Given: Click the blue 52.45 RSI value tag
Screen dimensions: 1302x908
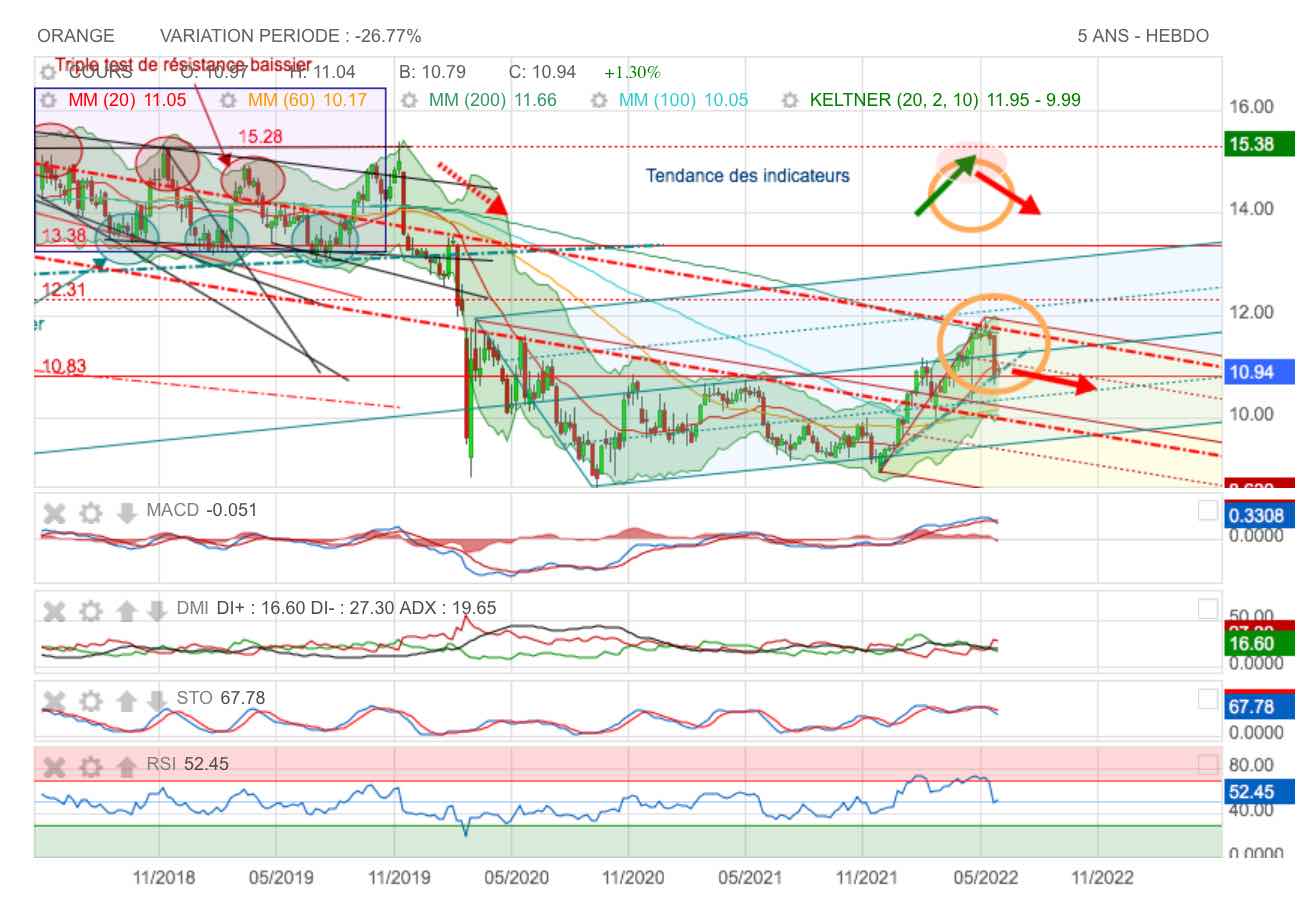Looking at the screenshot, I should click(x=1259, y=792).
